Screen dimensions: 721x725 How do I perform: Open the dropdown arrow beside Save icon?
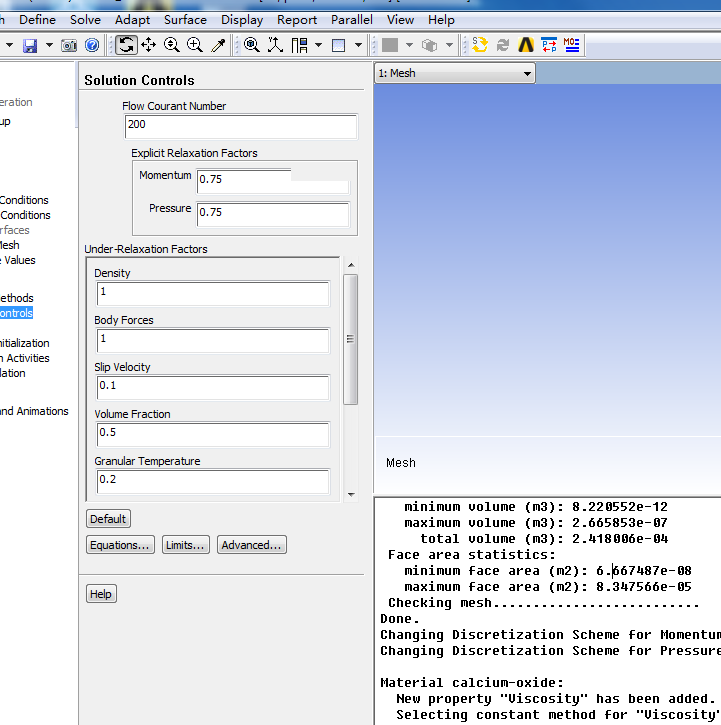(x=47, y=45)
